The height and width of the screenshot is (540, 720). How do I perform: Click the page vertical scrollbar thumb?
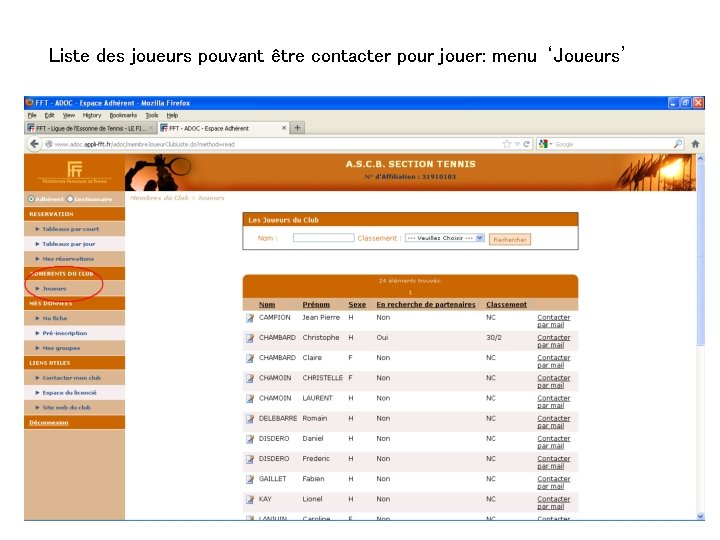tap(700, 254)
